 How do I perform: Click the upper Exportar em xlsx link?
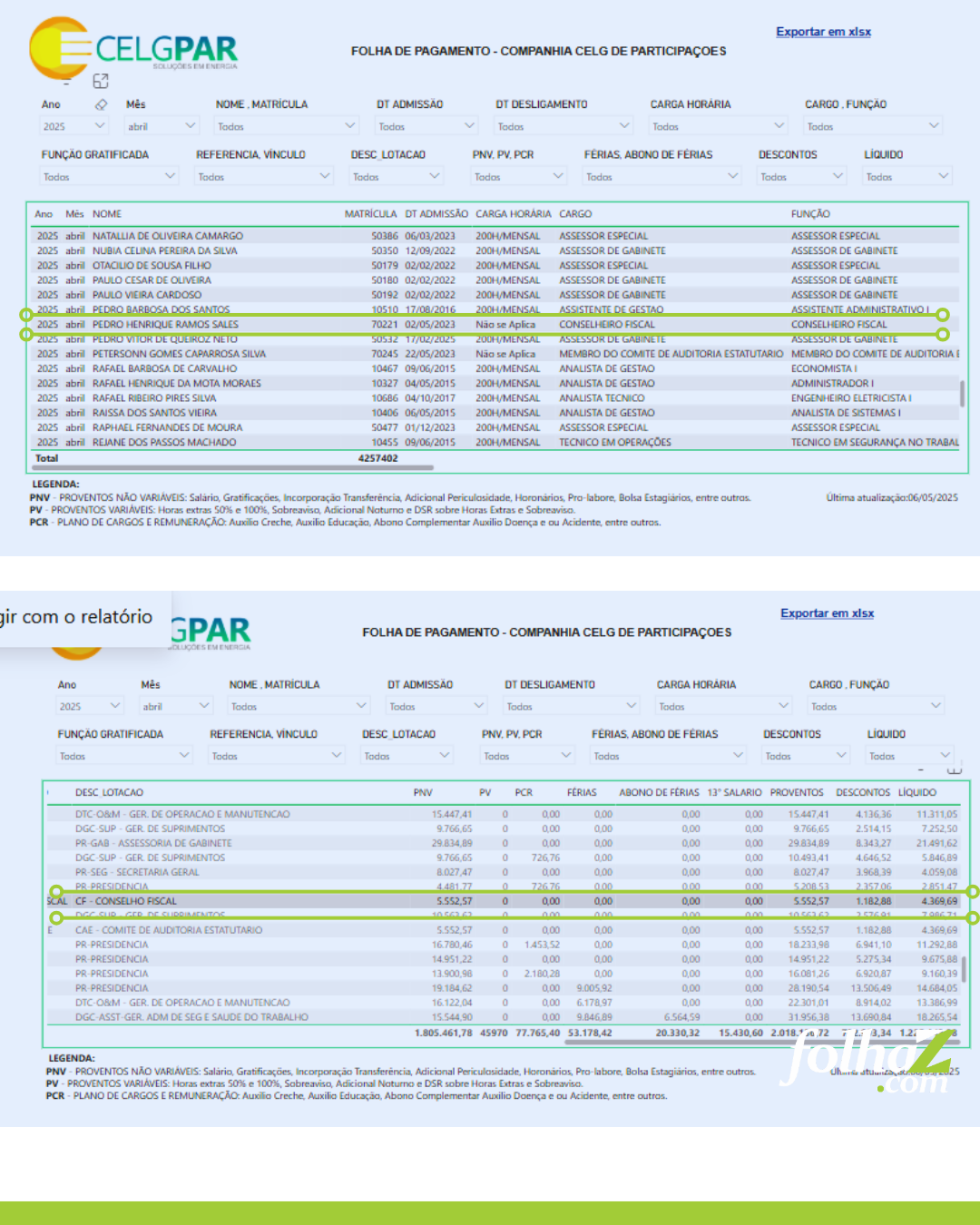click(823, 32)
